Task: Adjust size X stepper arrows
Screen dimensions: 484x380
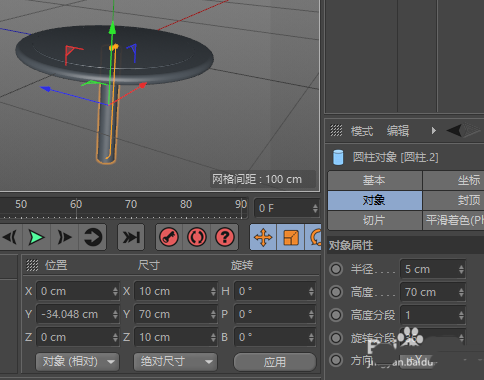Action: click(x=213, y=291)
